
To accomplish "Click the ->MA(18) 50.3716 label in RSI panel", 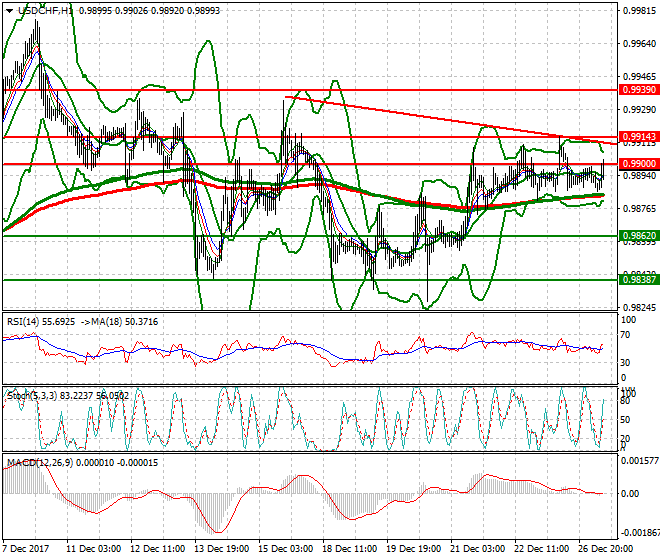I will (118, 322).
